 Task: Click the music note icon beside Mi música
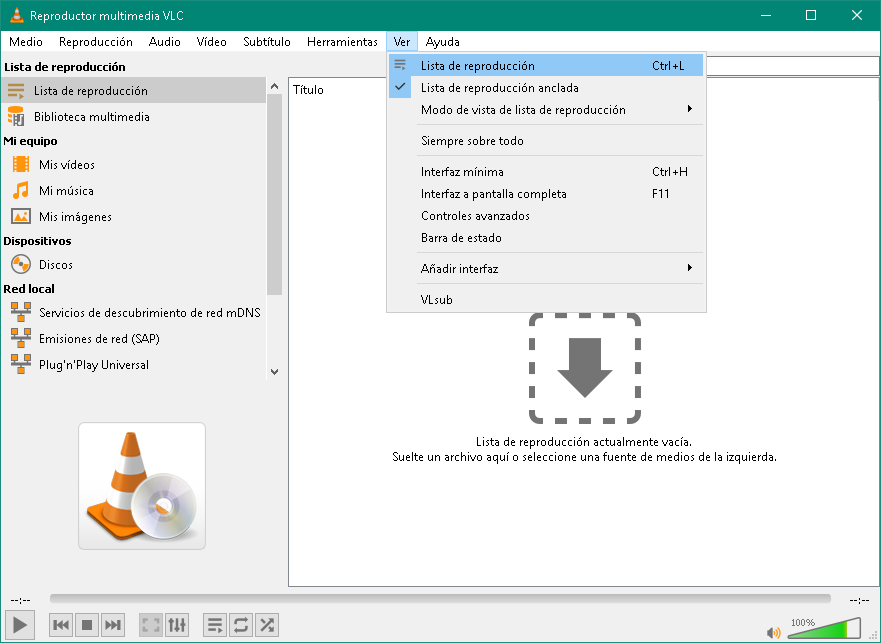click(x=21, y=191)
